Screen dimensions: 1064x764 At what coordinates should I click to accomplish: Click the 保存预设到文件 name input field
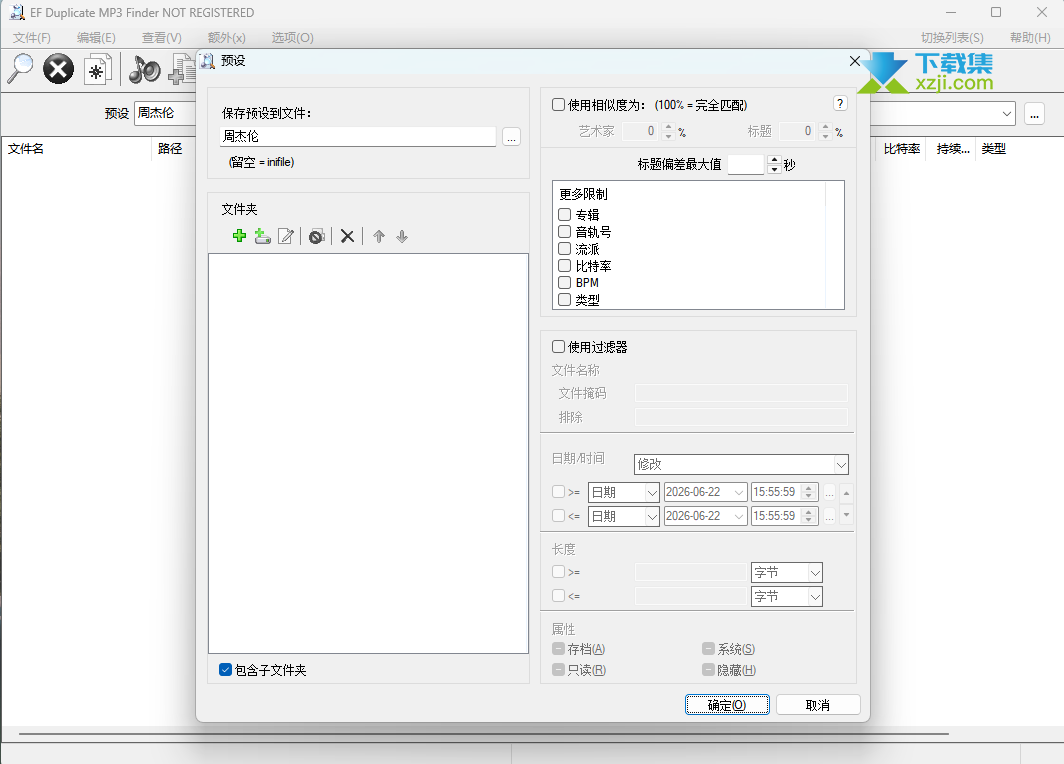(x=358, y=136)
